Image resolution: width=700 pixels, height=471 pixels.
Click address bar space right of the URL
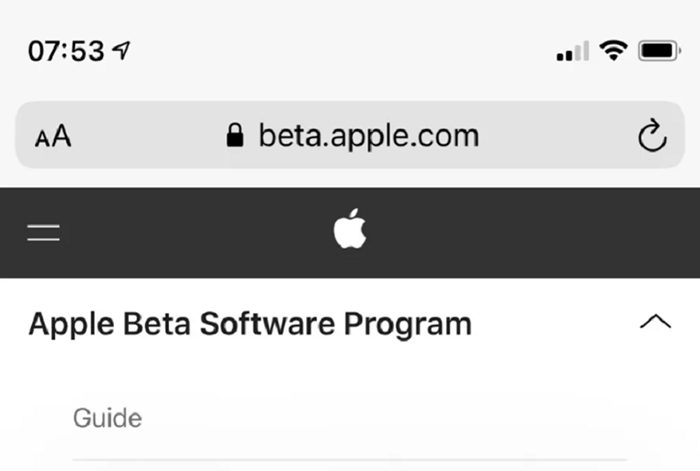tap(558, 135)
